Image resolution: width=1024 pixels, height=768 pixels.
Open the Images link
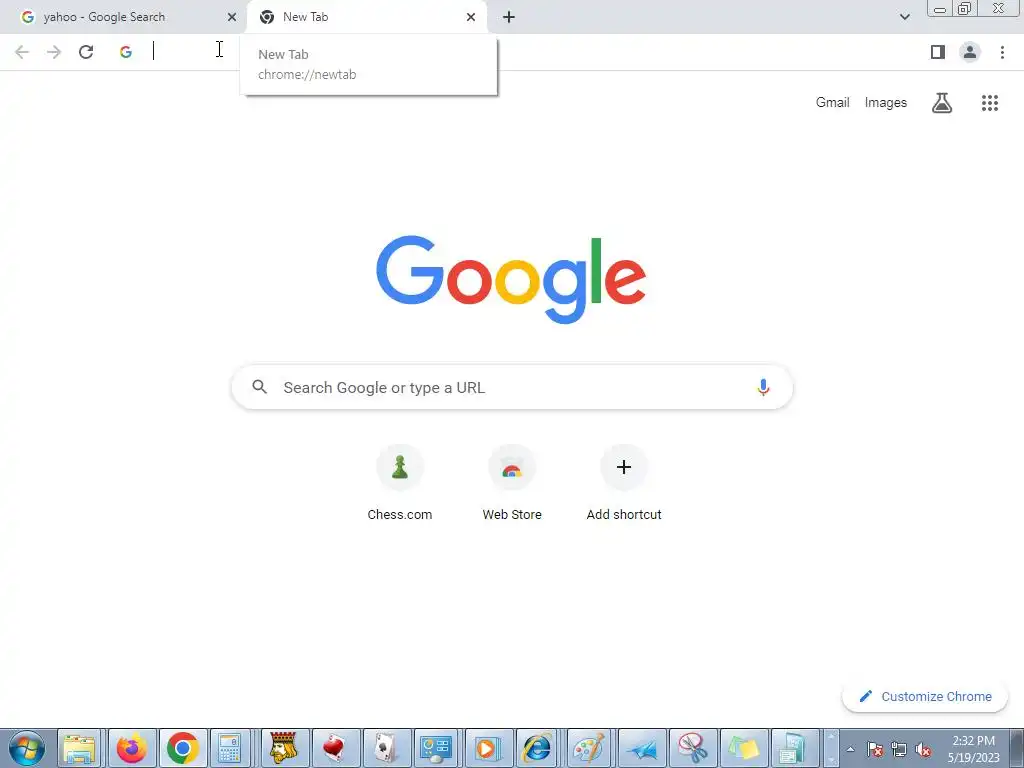[886, 103]
